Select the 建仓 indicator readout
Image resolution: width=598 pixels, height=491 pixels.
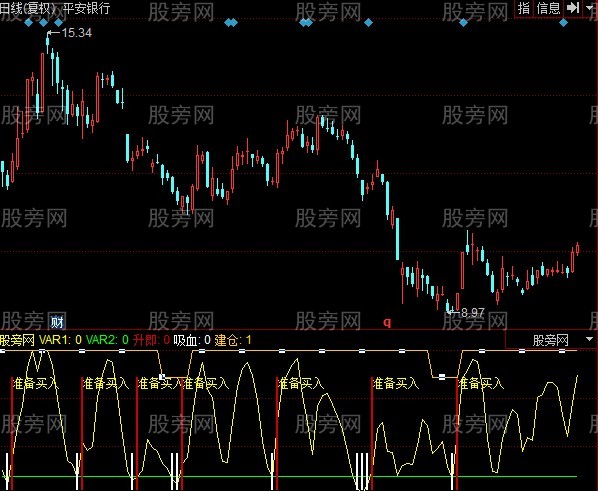click(x=233, y=340)
